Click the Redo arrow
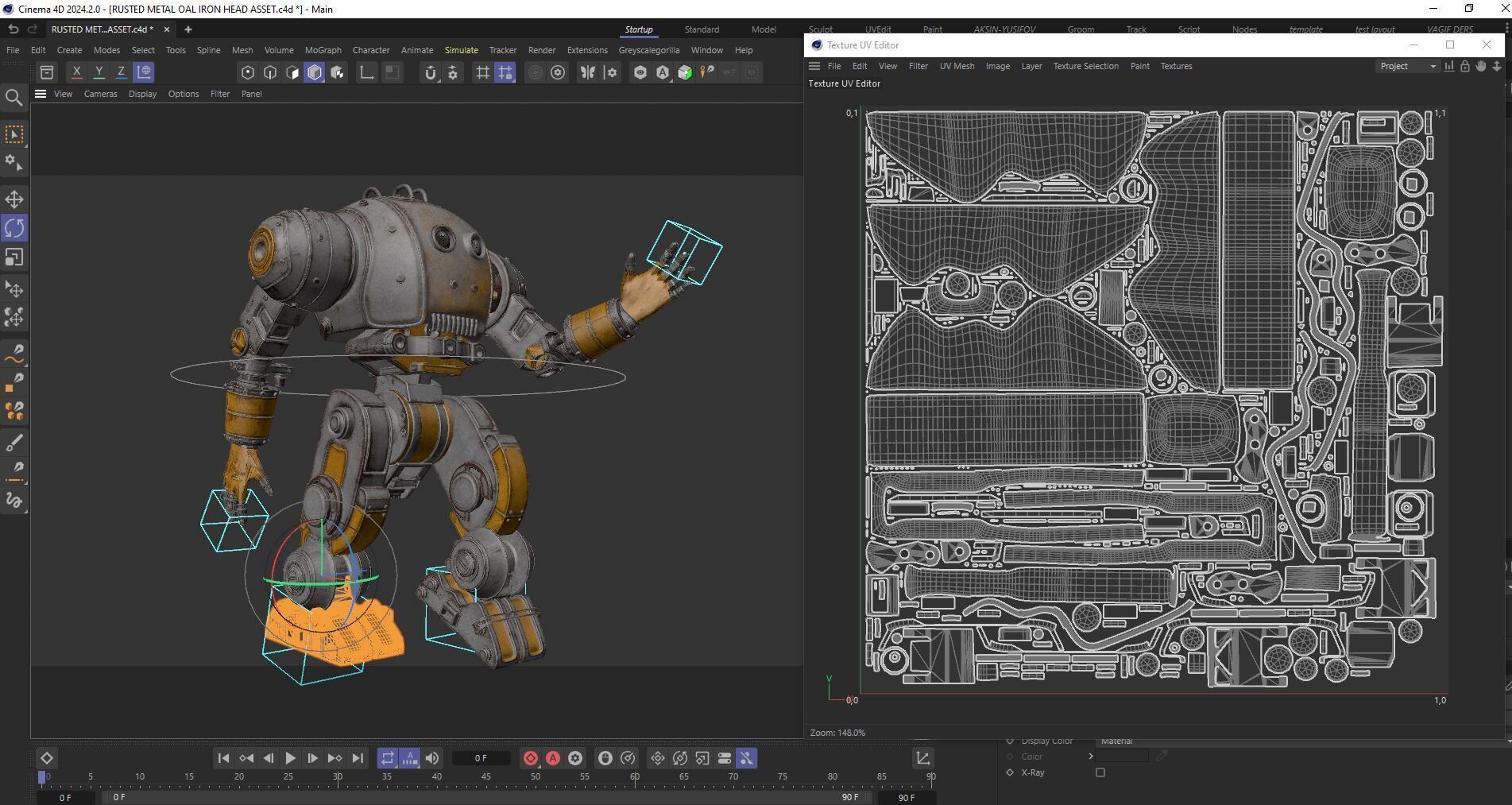The image size is (1512, 805). point(33,29)
